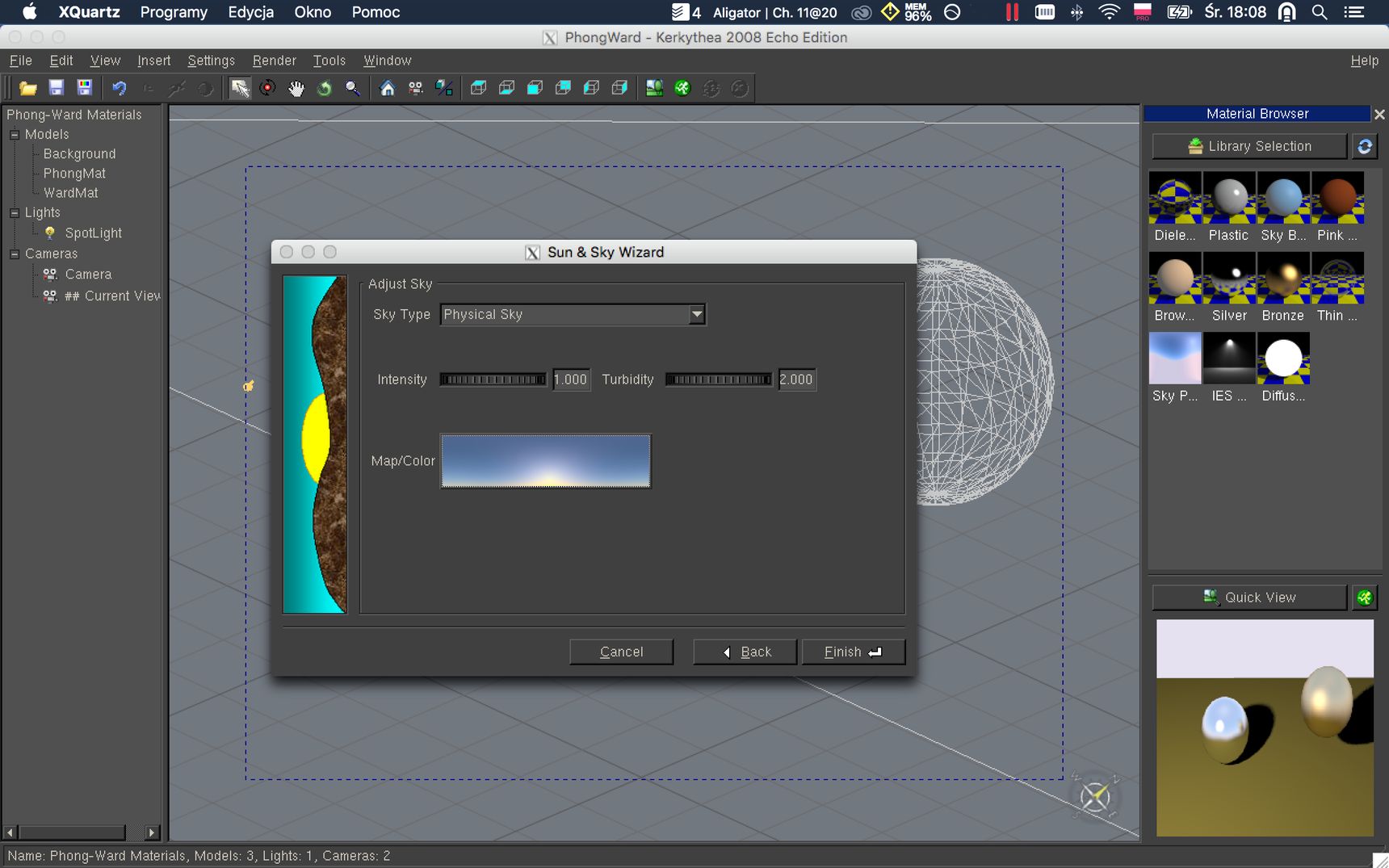Open the Edit menu
This screenshot has width=1389, height=868.
point(61,61)
